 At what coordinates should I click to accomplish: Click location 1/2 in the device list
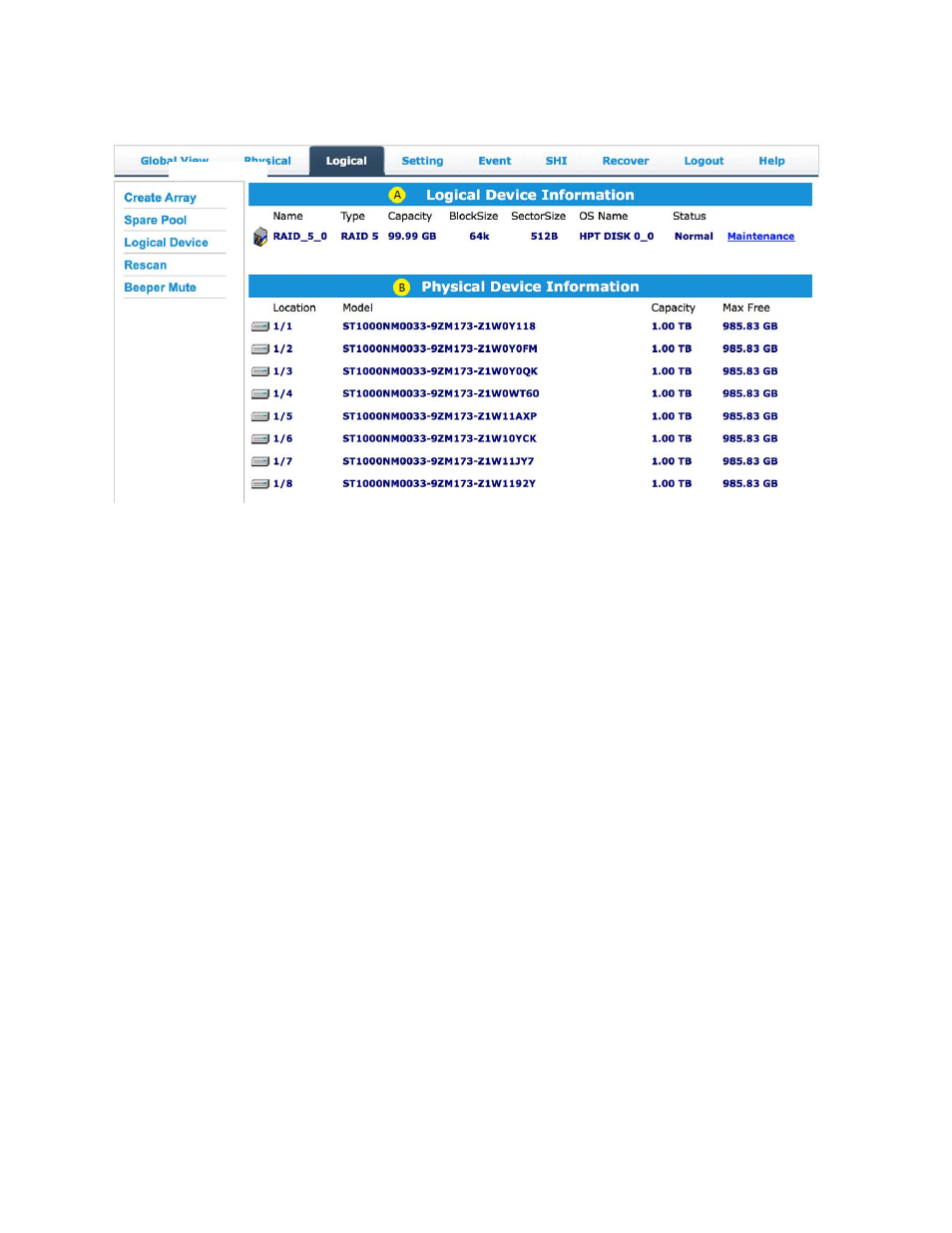click(282, 349)
